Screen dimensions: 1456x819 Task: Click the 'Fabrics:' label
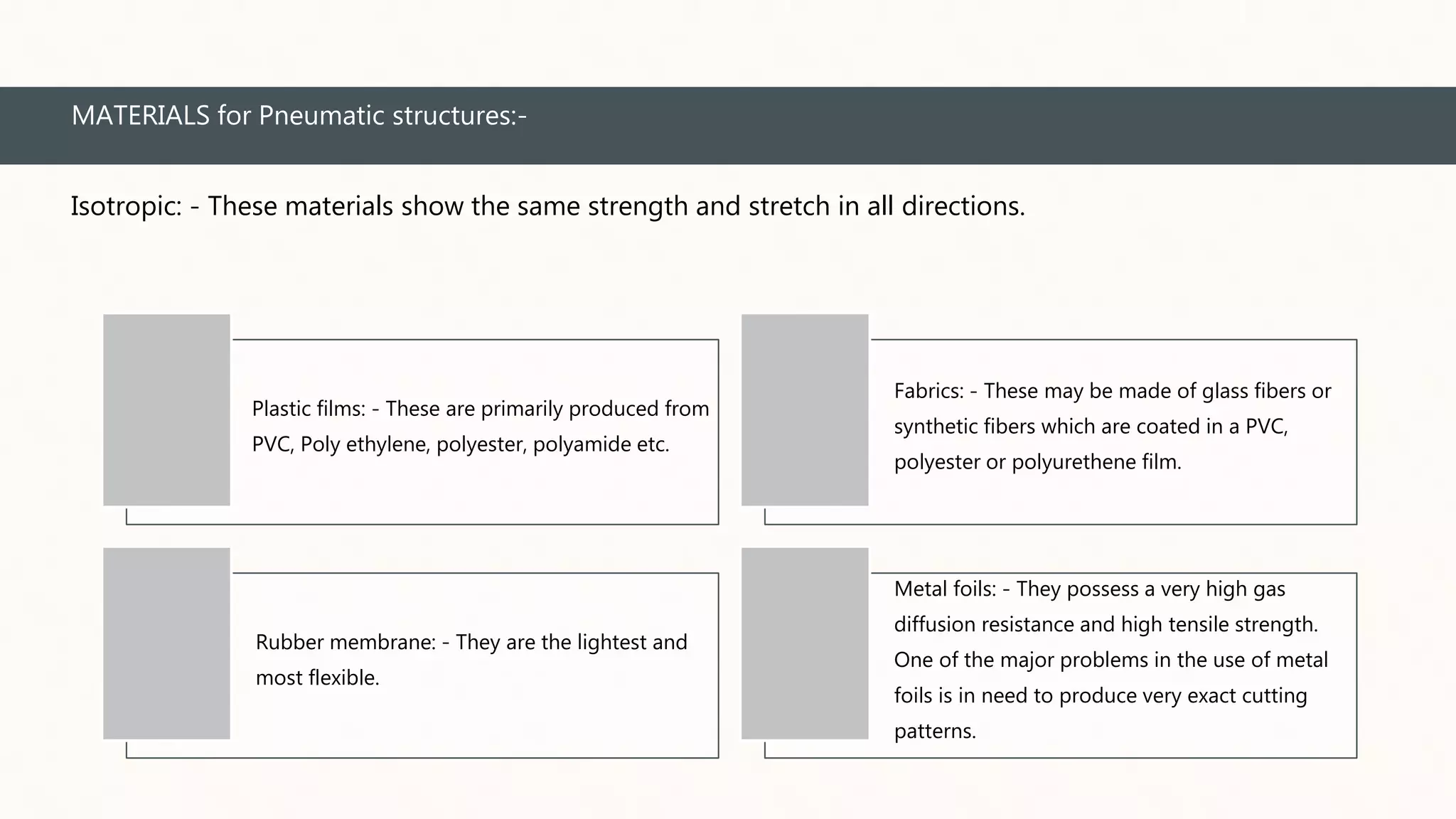click(928, 391)
